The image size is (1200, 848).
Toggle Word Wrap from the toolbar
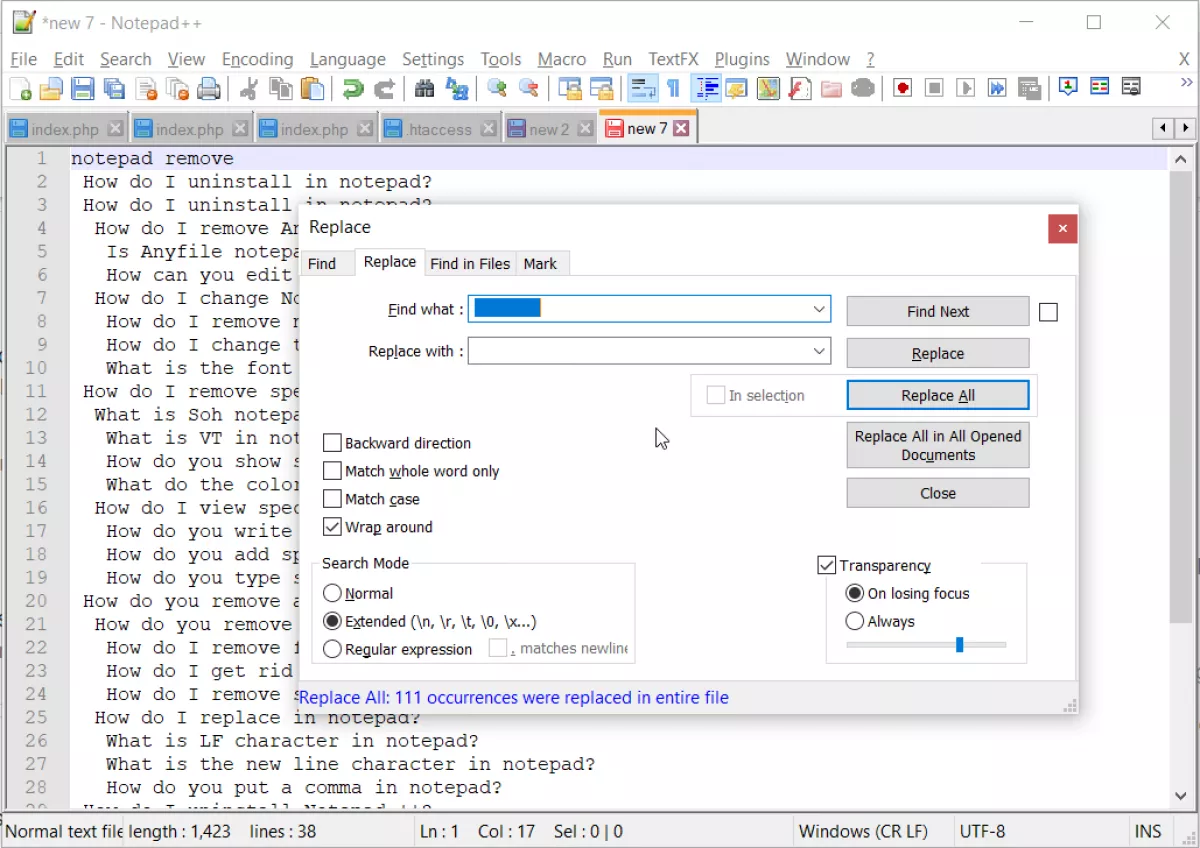(643, 88)
